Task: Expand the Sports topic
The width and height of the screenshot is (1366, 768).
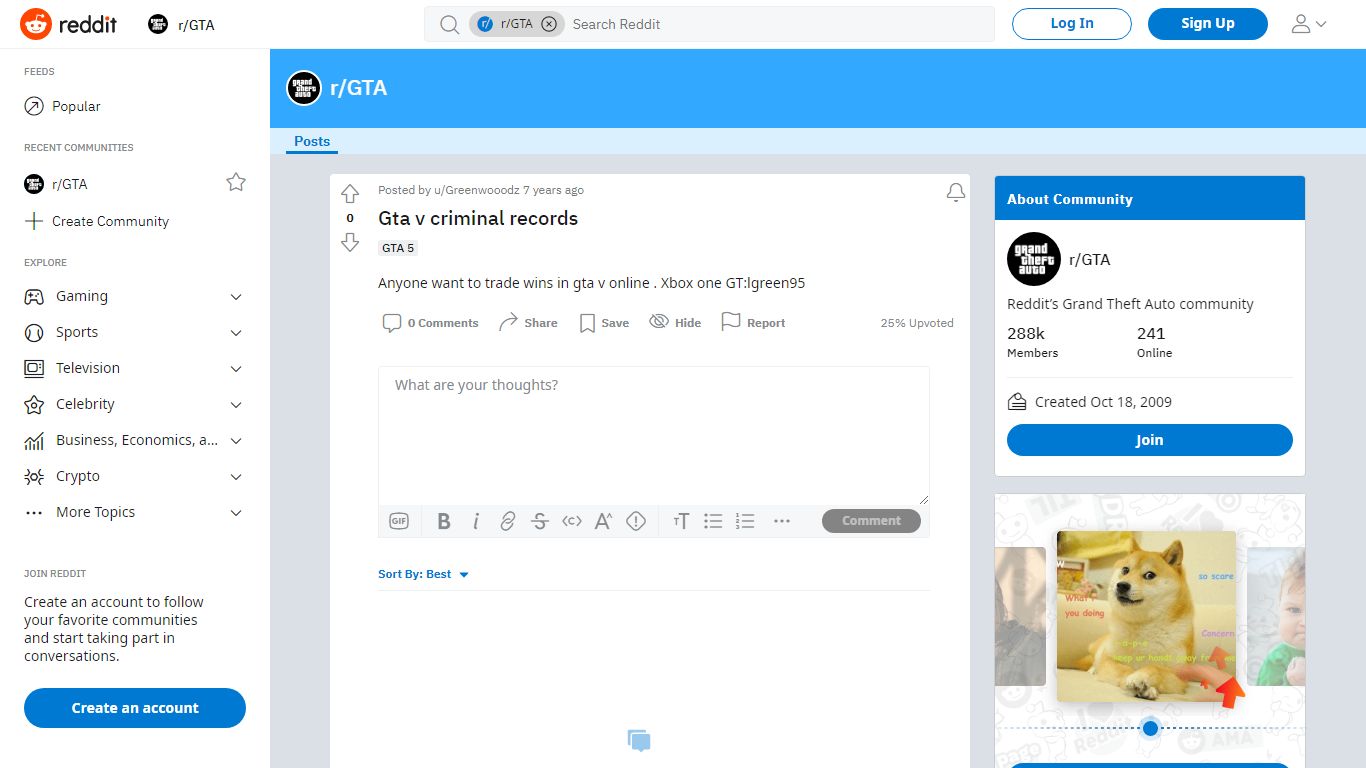Action: click(236, 333)
